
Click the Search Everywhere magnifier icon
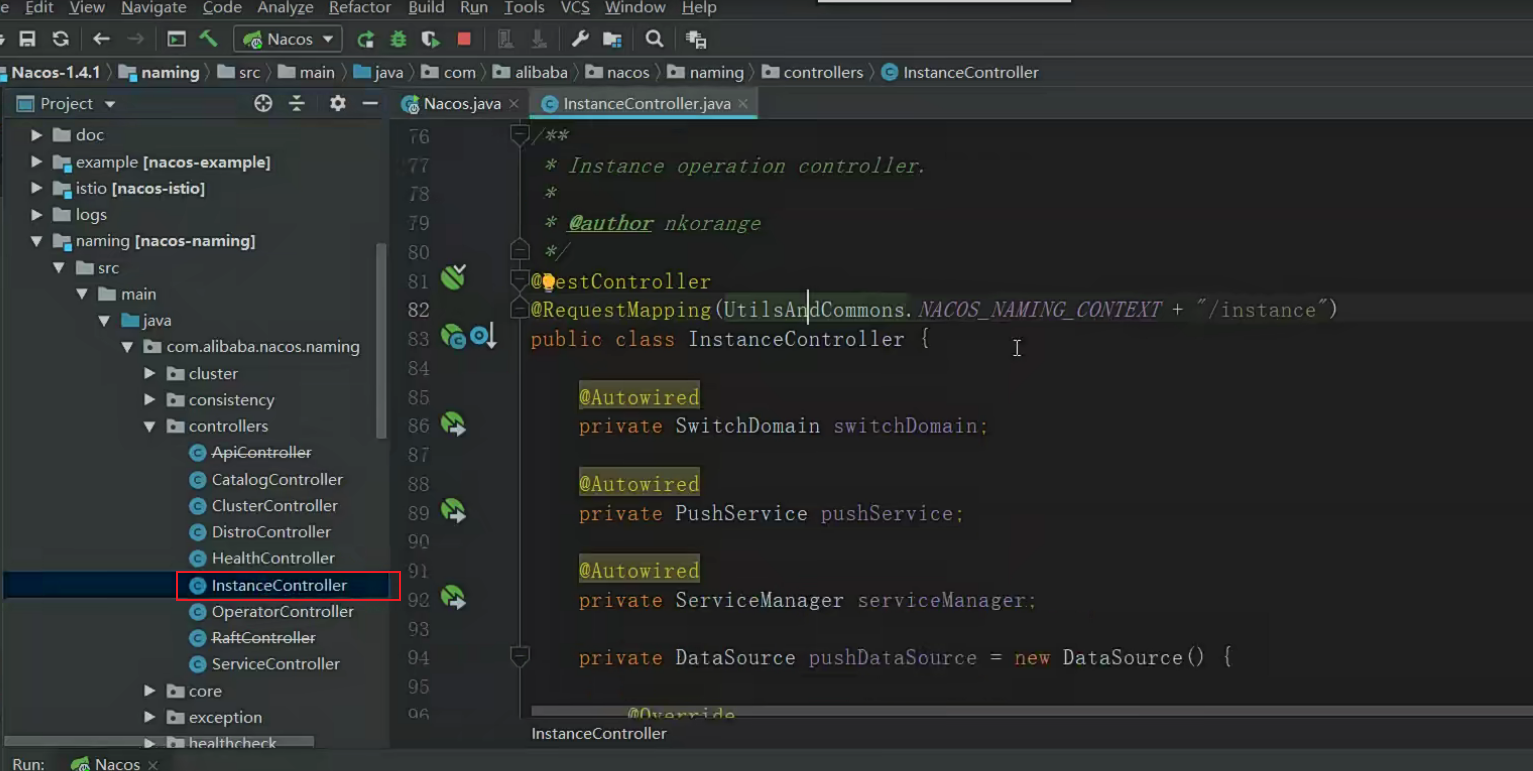(x=654, y=39)
